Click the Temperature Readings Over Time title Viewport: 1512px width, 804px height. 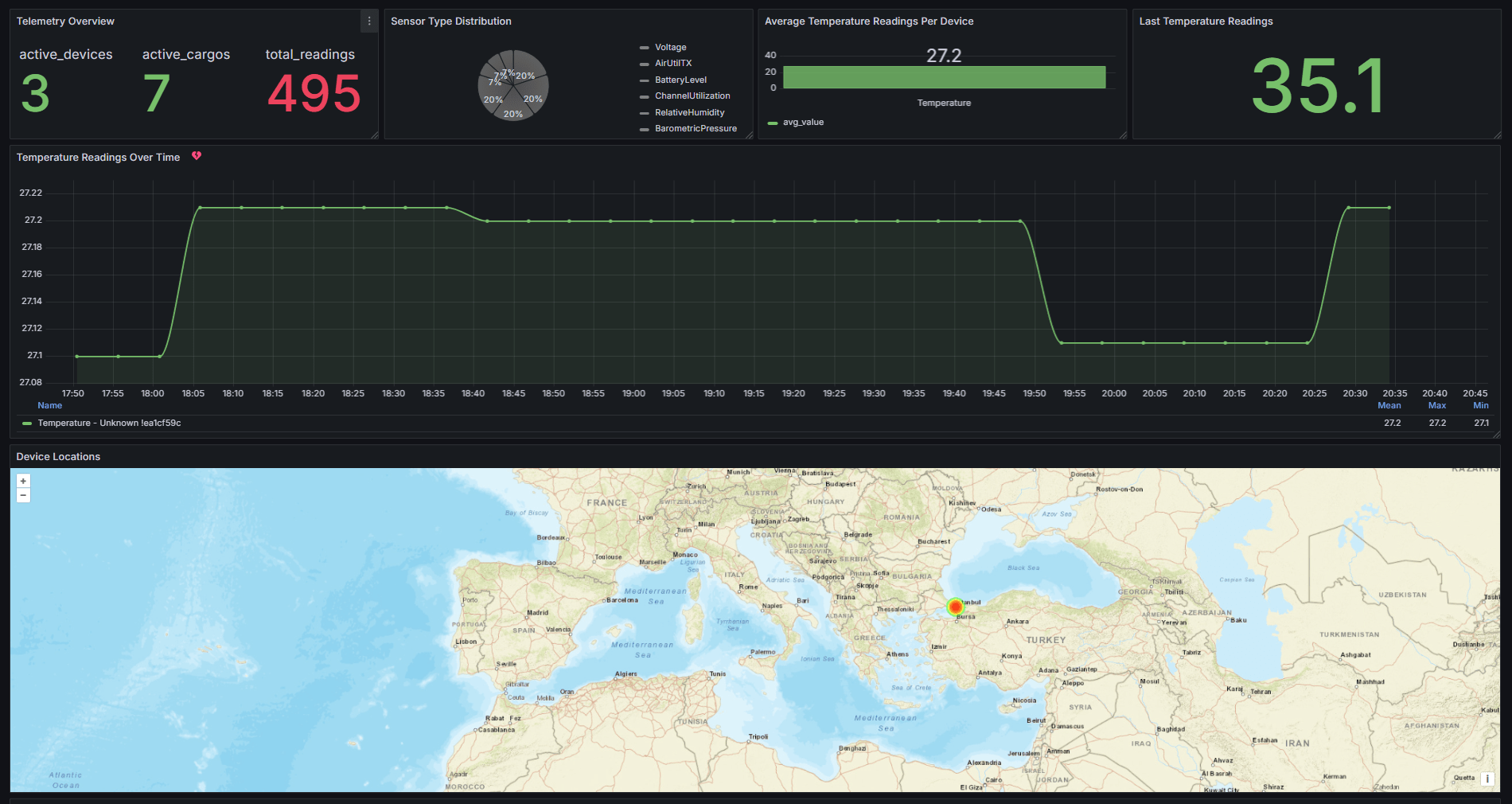point(98,158)
